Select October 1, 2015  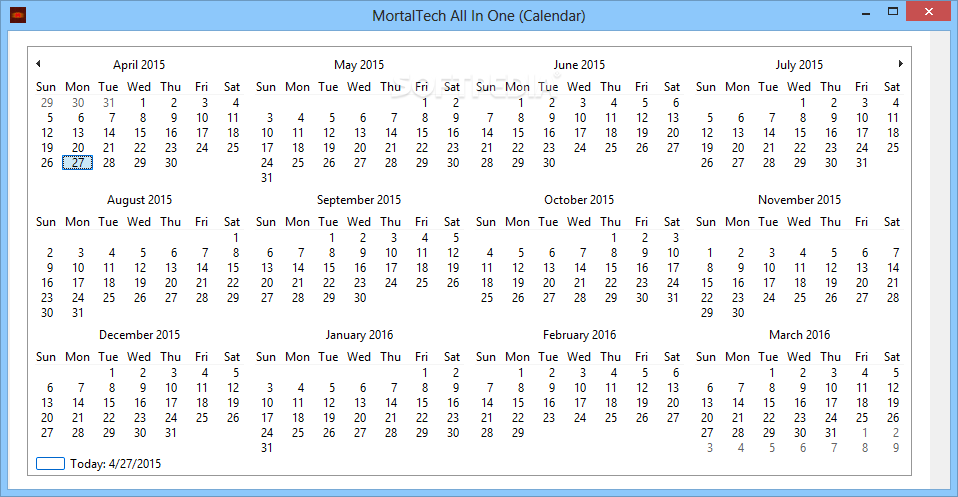coord(614,238)
